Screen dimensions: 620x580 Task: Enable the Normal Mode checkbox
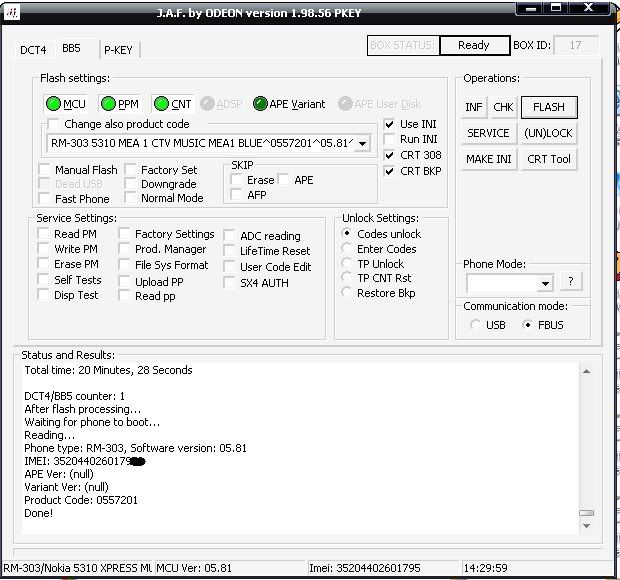click(x=130, y=198)
